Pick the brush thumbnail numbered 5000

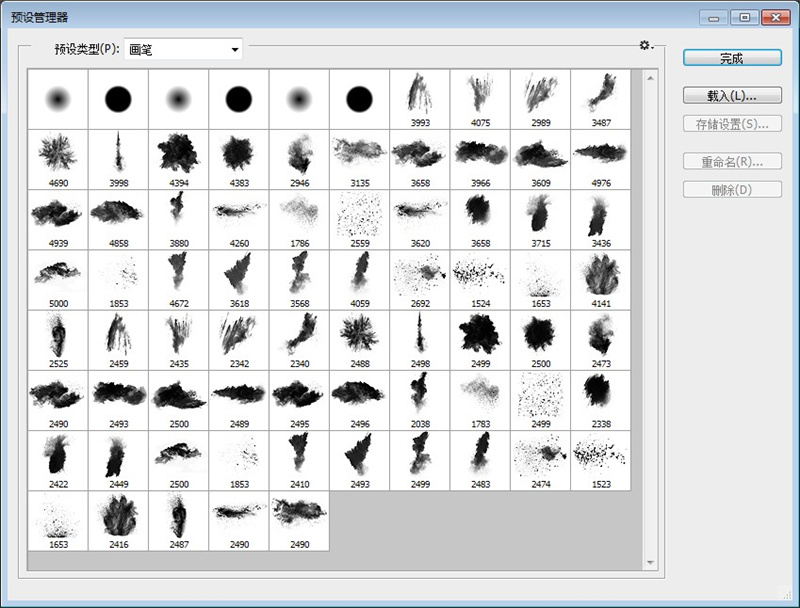point(58,279)
